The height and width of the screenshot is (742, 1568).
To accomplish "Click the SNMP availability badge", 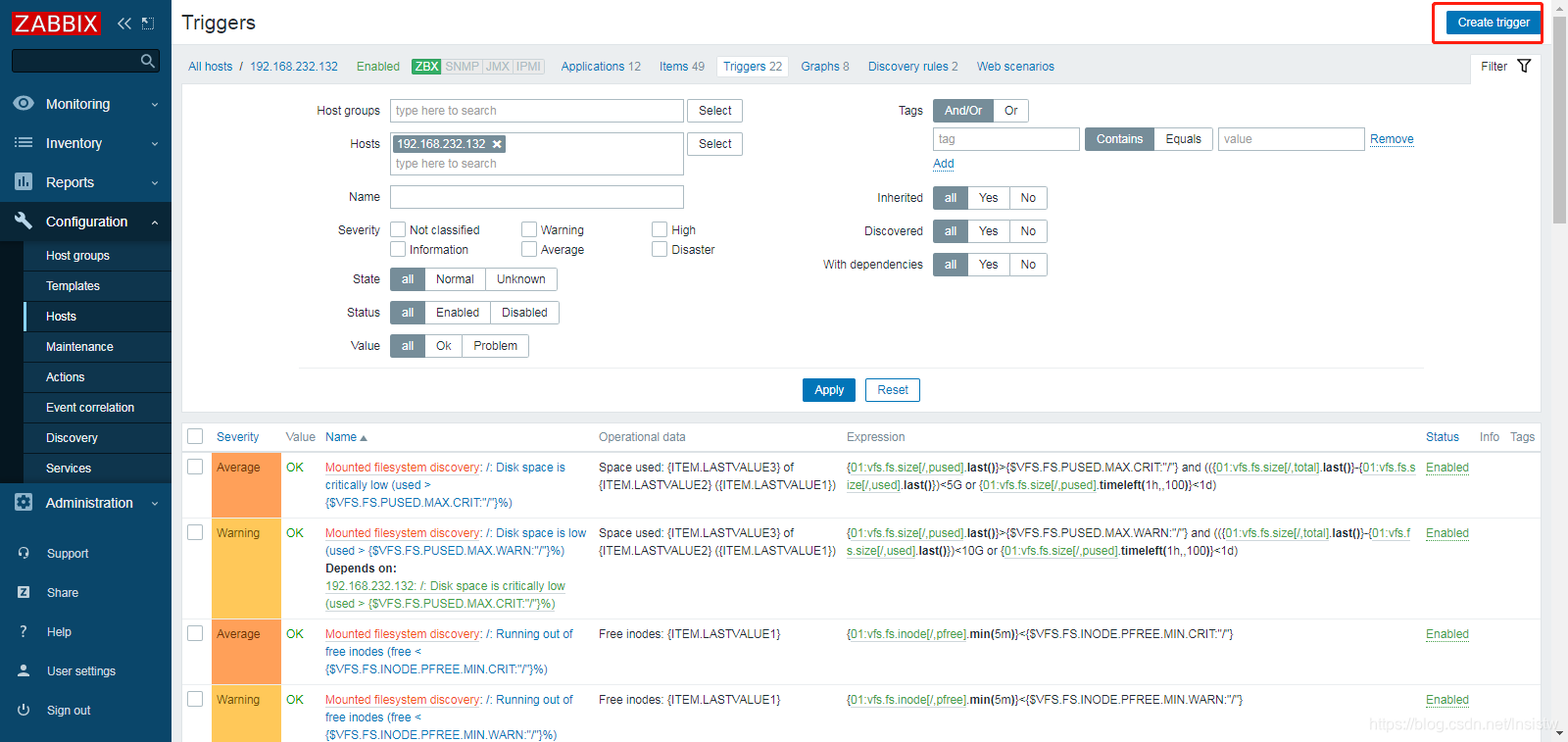I will pyautogui.click(x=462, y=67).
